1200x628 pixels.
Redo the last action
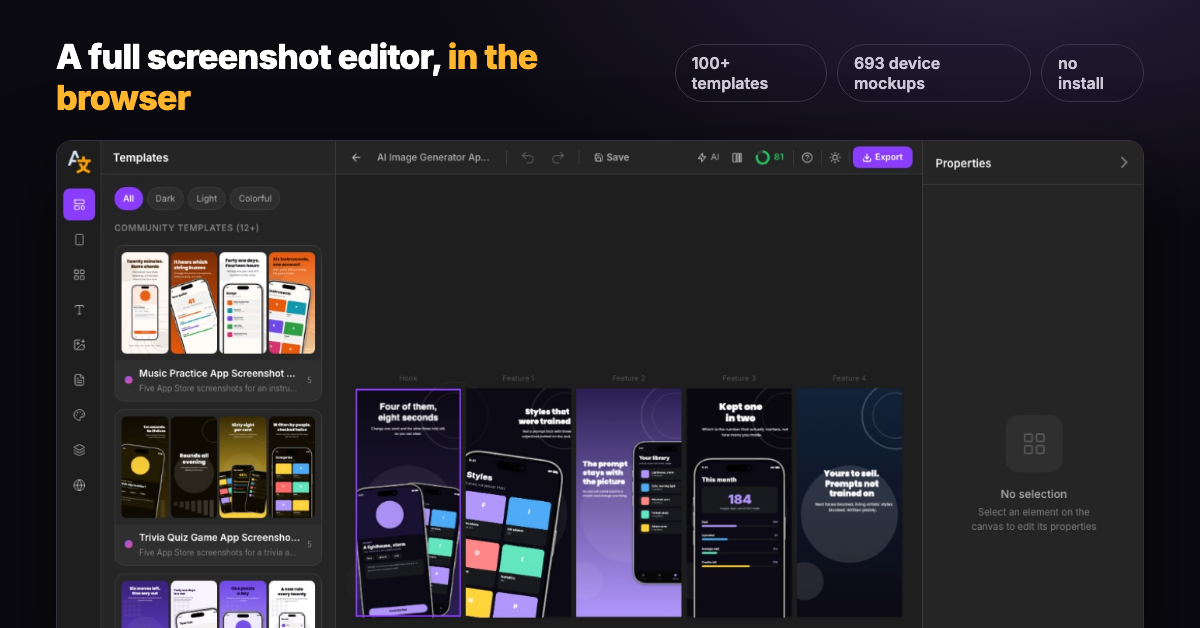pos(558,158)
